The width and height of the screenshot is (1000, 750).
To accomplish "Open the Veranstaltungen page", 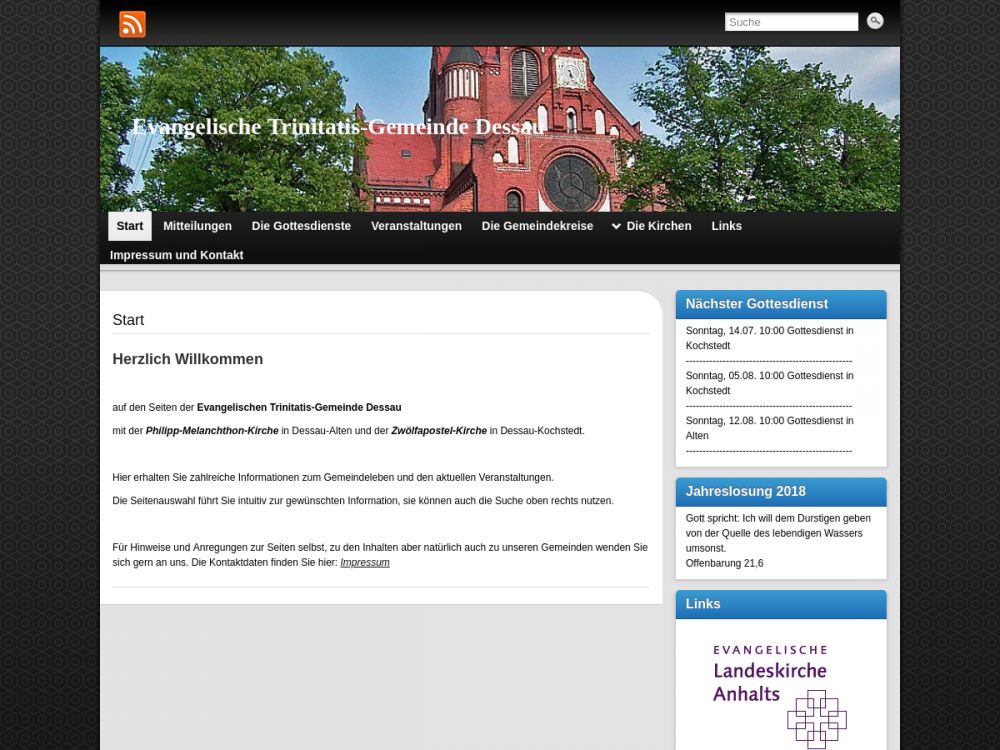I will [416, 226].
